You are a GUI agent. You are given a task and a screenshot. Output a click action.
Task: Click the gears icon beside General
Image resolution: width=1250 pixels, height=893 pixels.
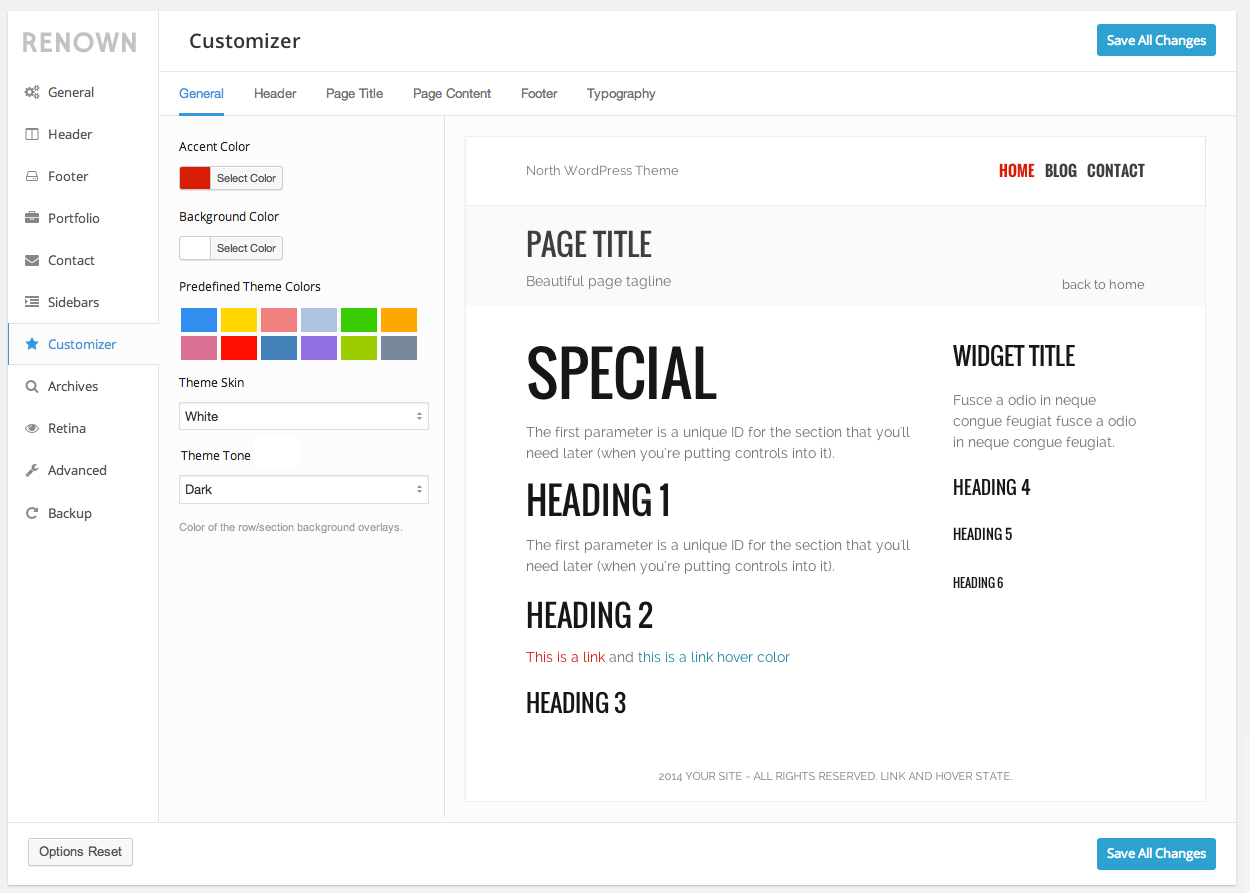(x=31, y=92)
